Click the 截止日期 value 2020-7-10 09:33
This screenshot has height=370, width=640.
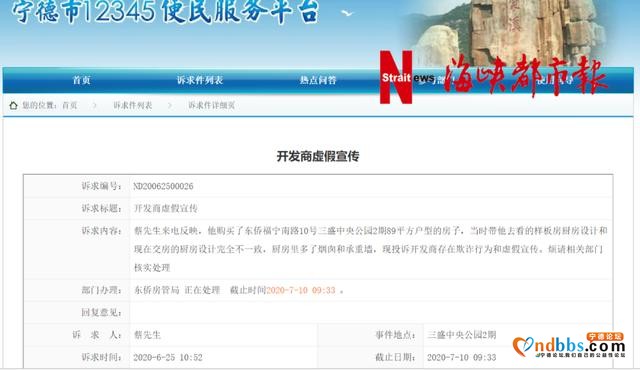(x=462, y=357)
